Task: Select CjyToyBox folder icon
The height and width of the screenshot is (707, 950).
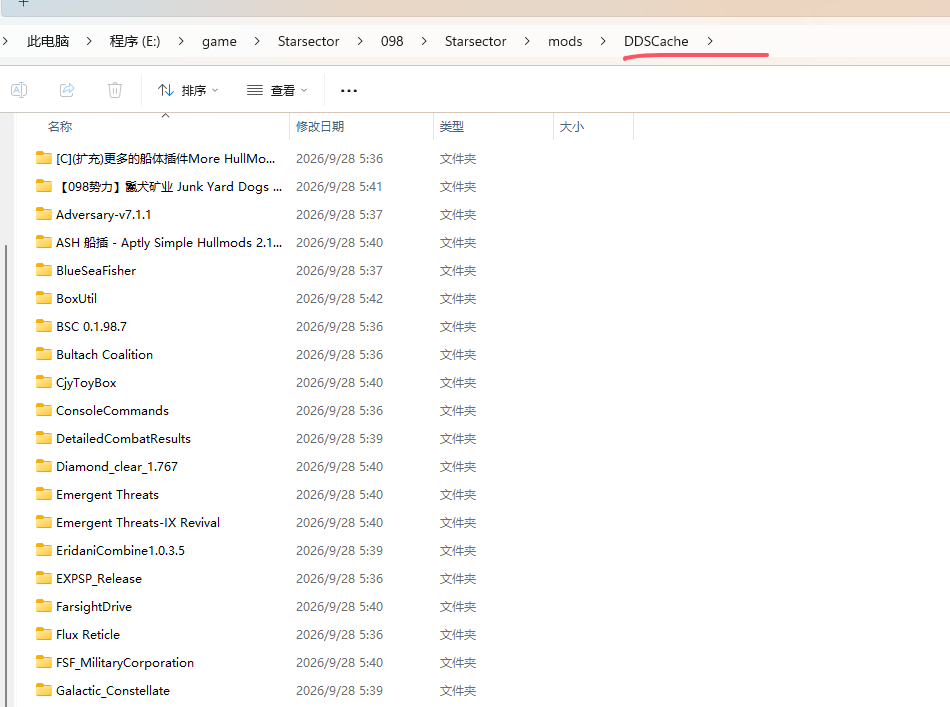Action: click(44, 382)
